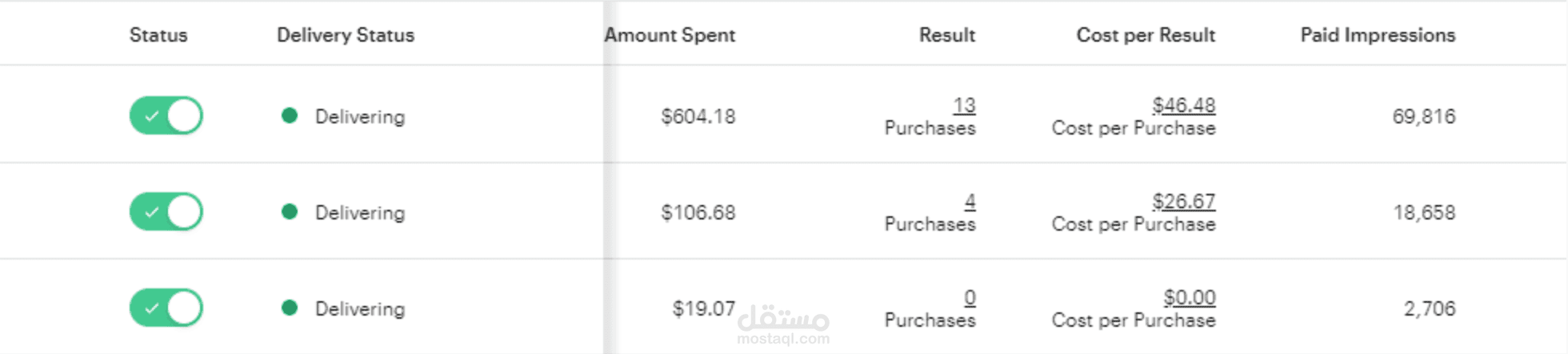Sort by the Delivery Status column header
This screenshot has width=1568, height=354.
point(346,35)
